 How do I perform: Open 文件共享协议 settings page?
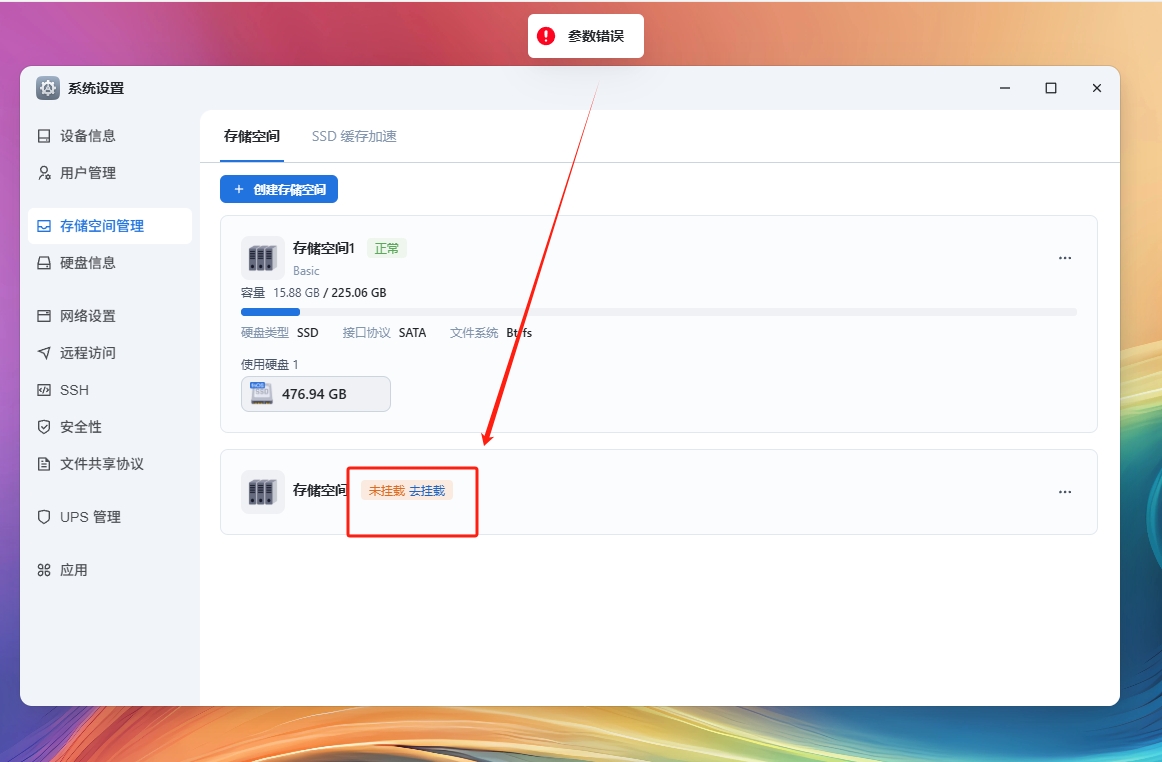[110, 464]
